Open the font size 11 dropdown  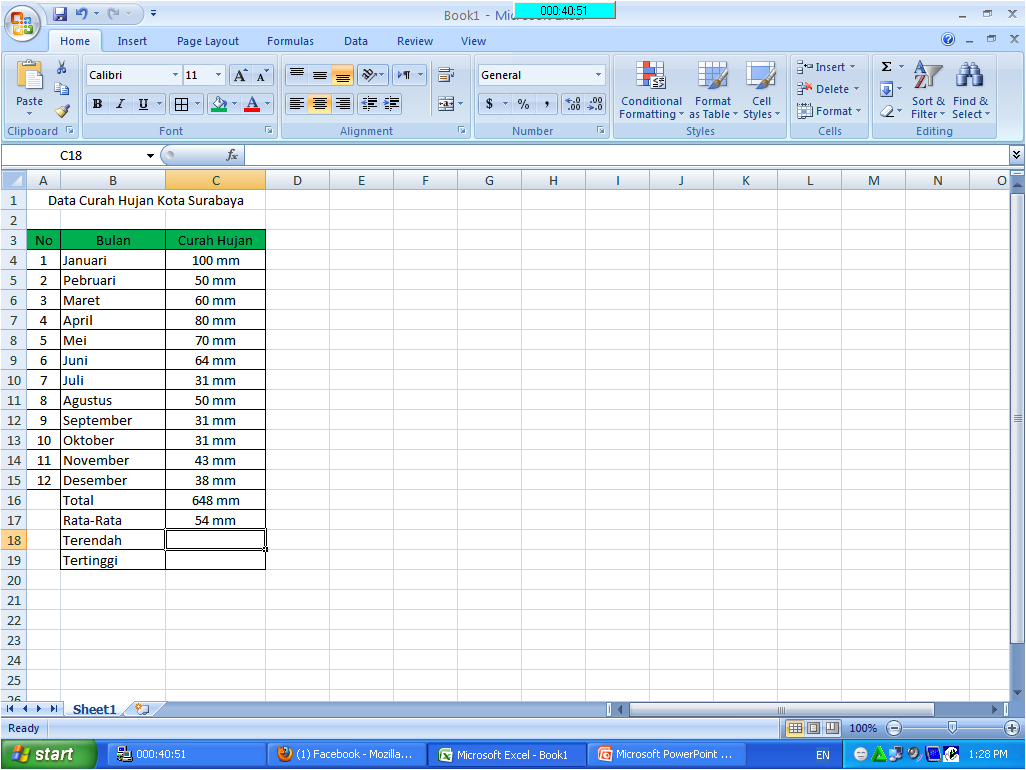(219, 75)
